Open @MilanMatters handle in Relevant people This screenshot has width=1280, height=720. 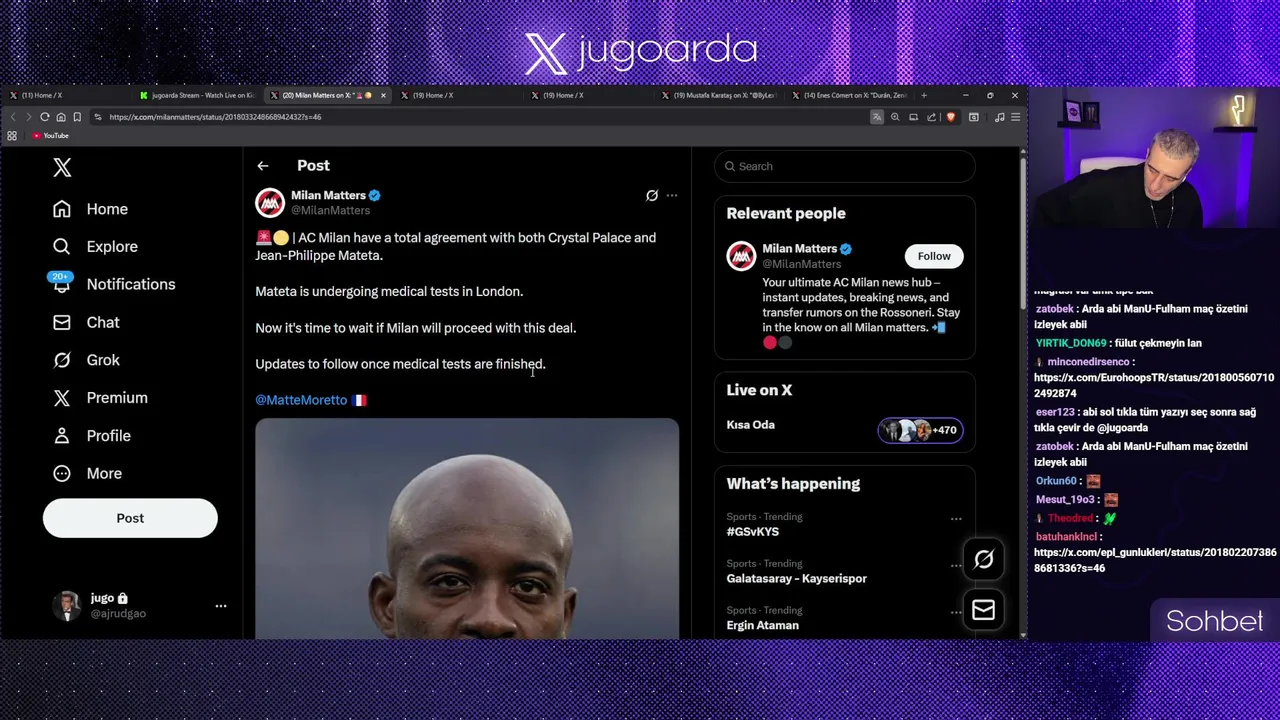(x=802, y=264)
